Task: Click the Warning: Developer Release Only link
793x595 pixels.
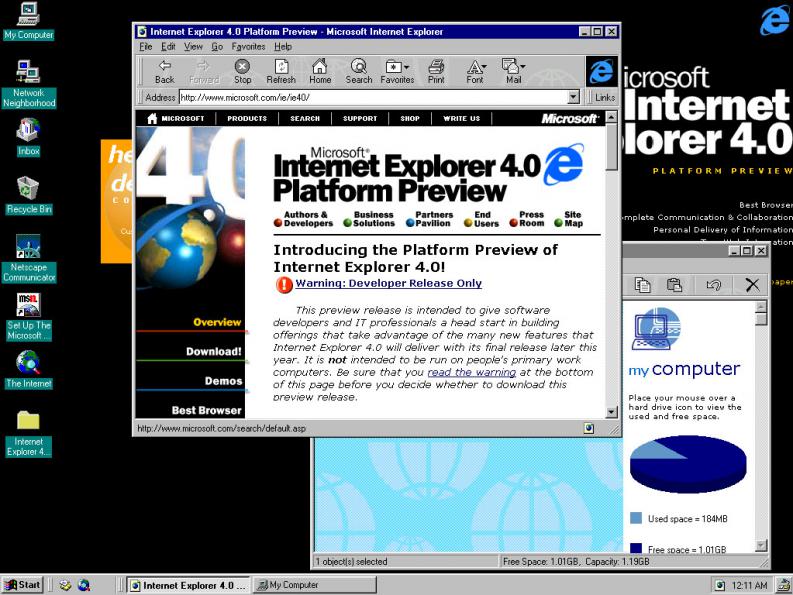Action: [388, 283]
